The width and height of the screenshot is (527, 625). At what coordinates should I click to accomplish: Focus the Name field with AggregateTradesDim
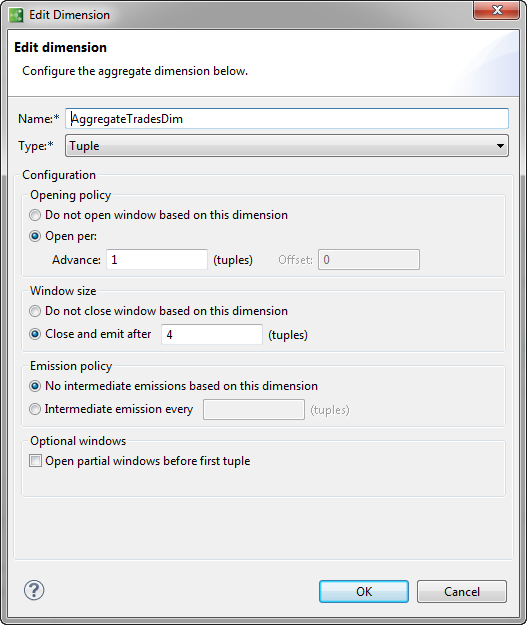pyautogui.click(x=287, y=118)
